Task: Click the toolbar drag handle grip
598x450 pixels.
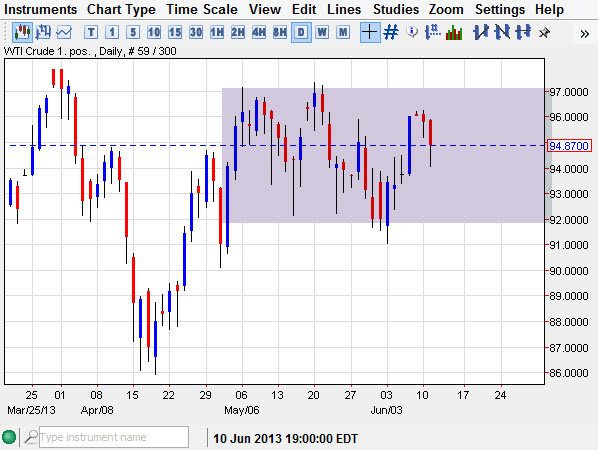Action: pyautogui.click(x=5, y=32)
